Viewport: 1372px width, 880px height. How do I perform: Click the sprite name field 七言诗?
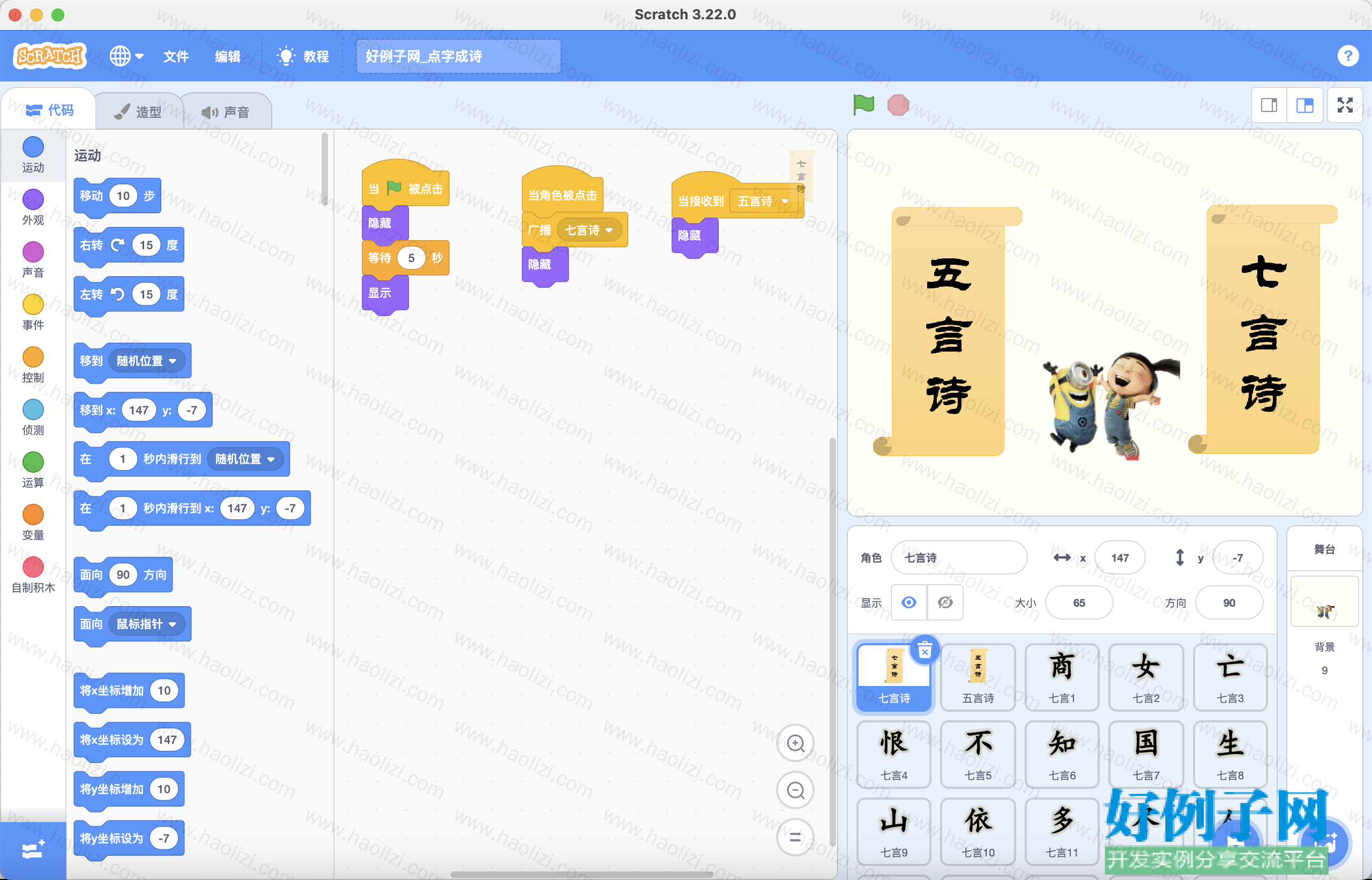[x=959, y=557]
